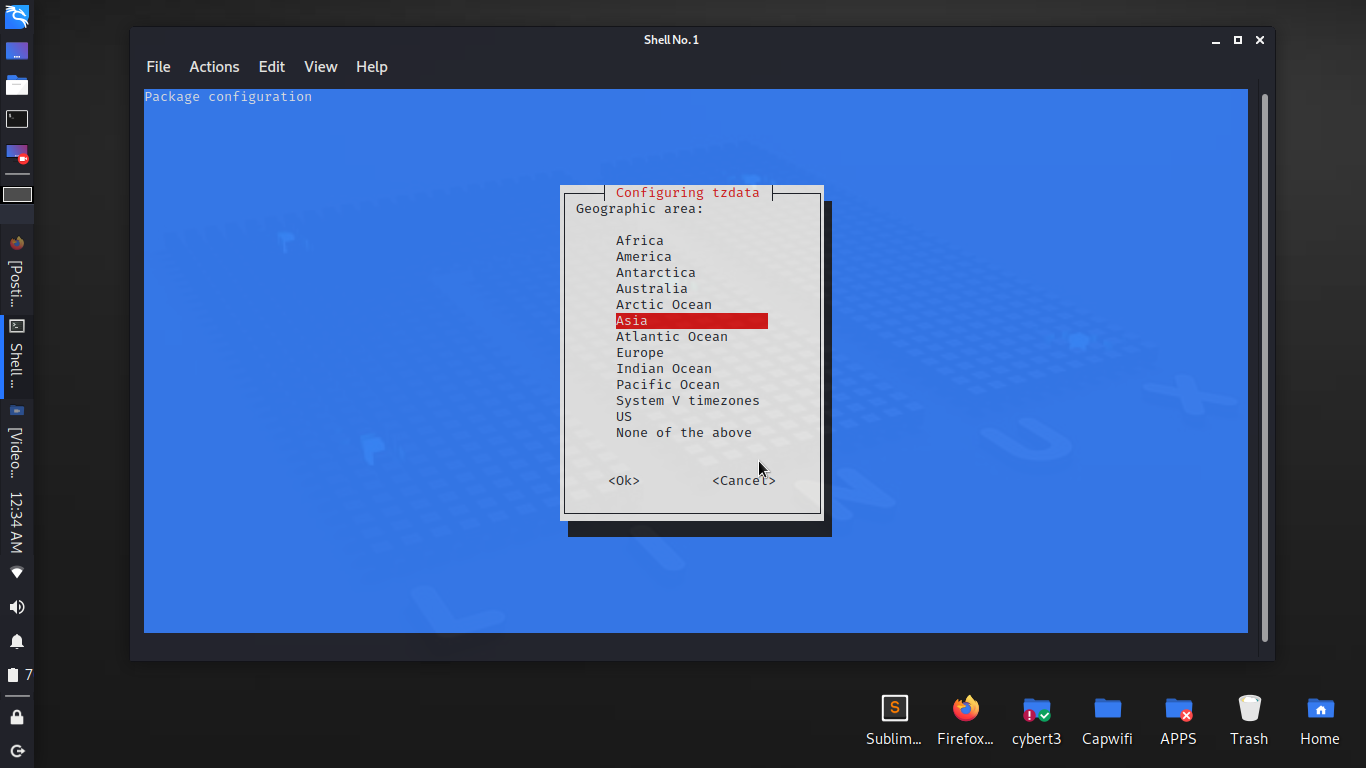The height and width of the screenshot is (768, 1366).
Task: Choose the None of the above option
Action: (x=684, y=432)
